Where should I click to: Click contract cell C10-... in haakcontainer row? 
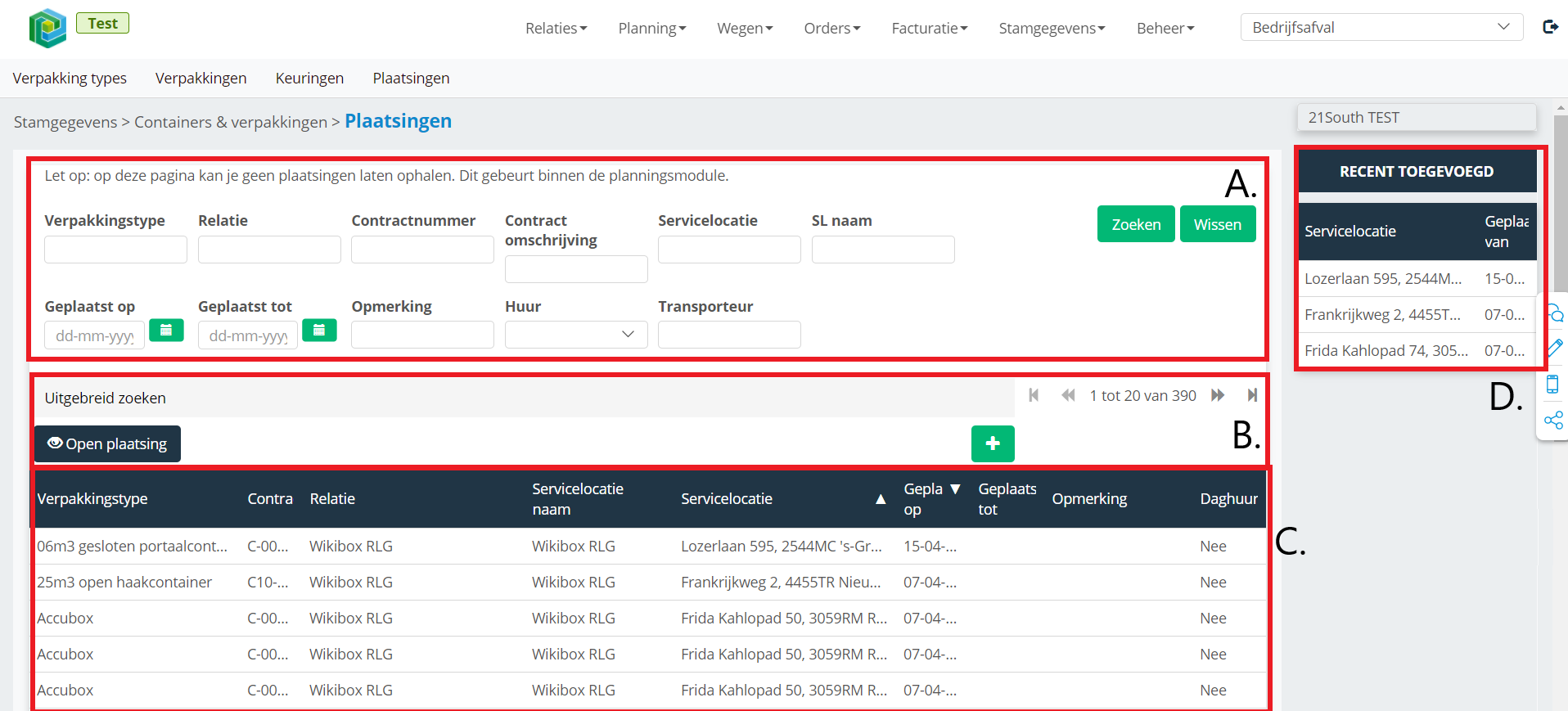click(x=268, y=582)
